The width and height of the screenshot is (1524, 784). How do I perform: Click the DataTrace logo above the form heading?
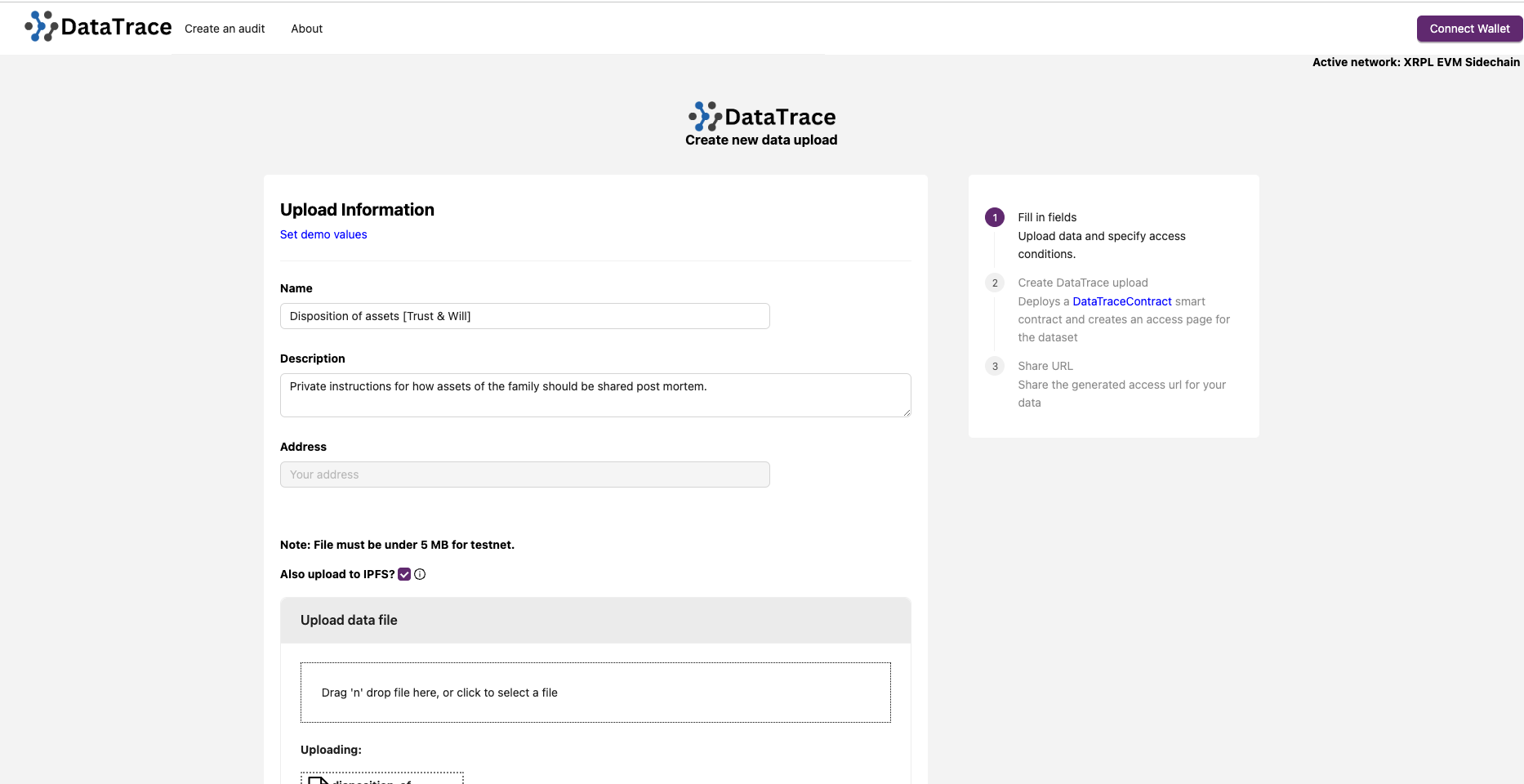(x=761, y=117)
